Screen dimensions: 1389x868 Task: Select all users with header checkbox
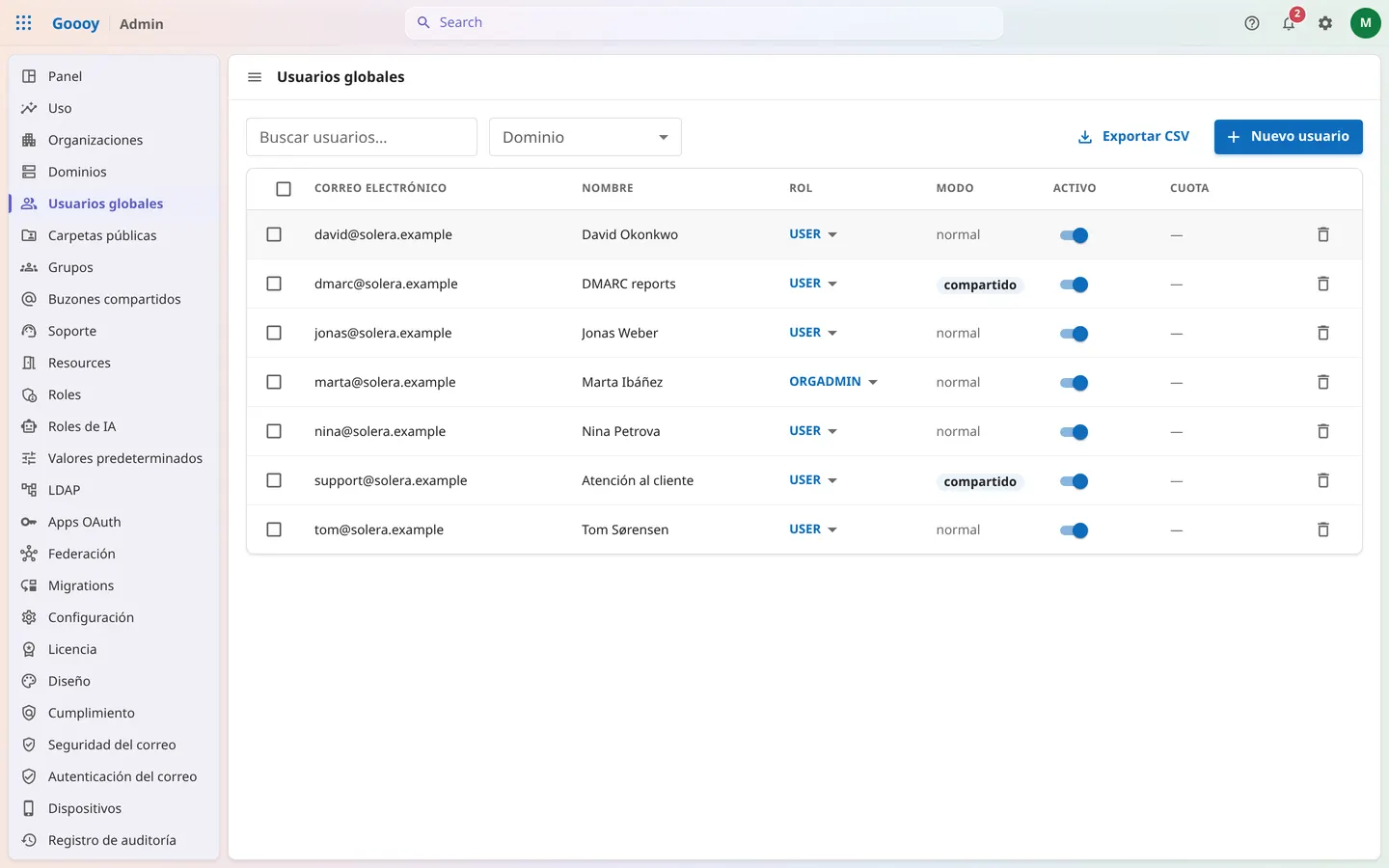[284, 189]
